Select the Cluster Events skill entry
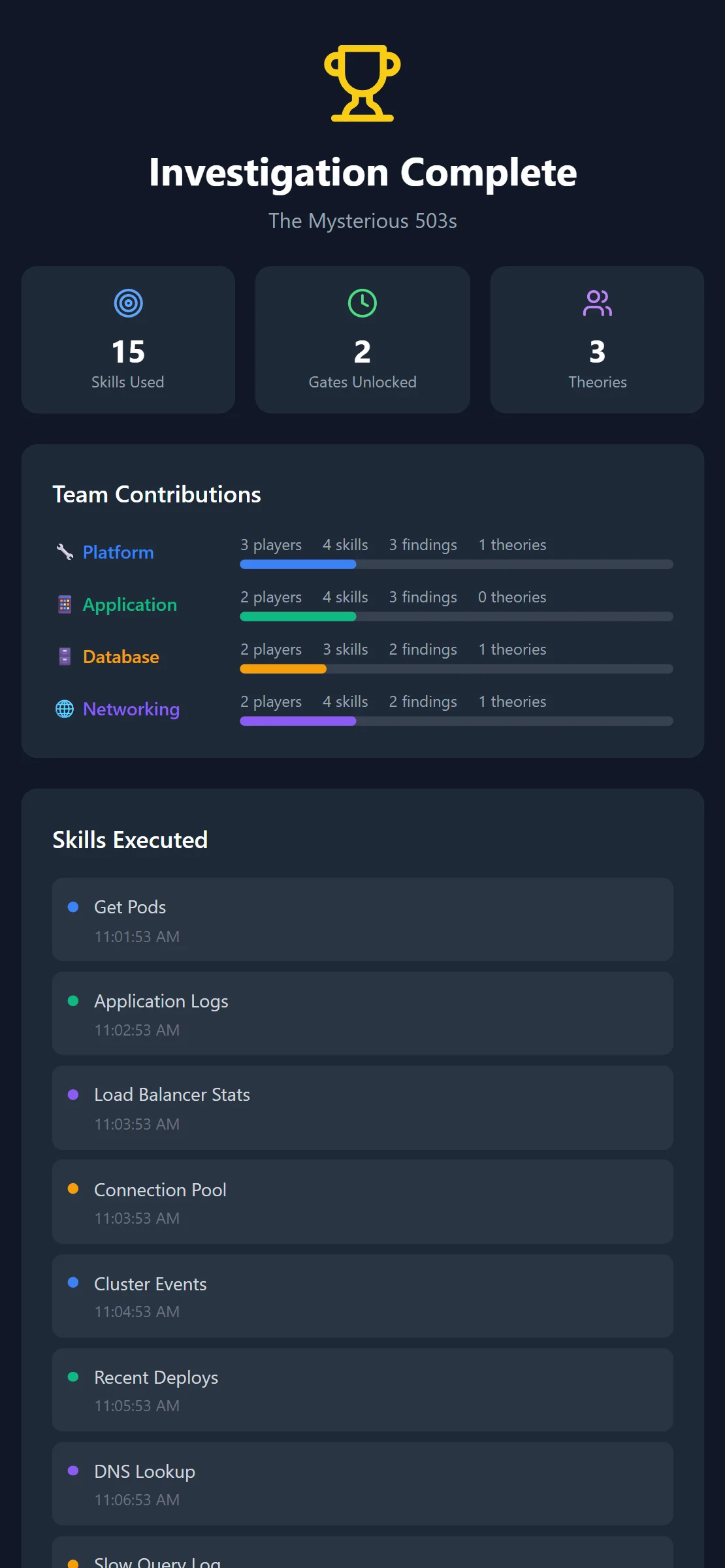The image size is (725, 1568). pos(362,1296)
